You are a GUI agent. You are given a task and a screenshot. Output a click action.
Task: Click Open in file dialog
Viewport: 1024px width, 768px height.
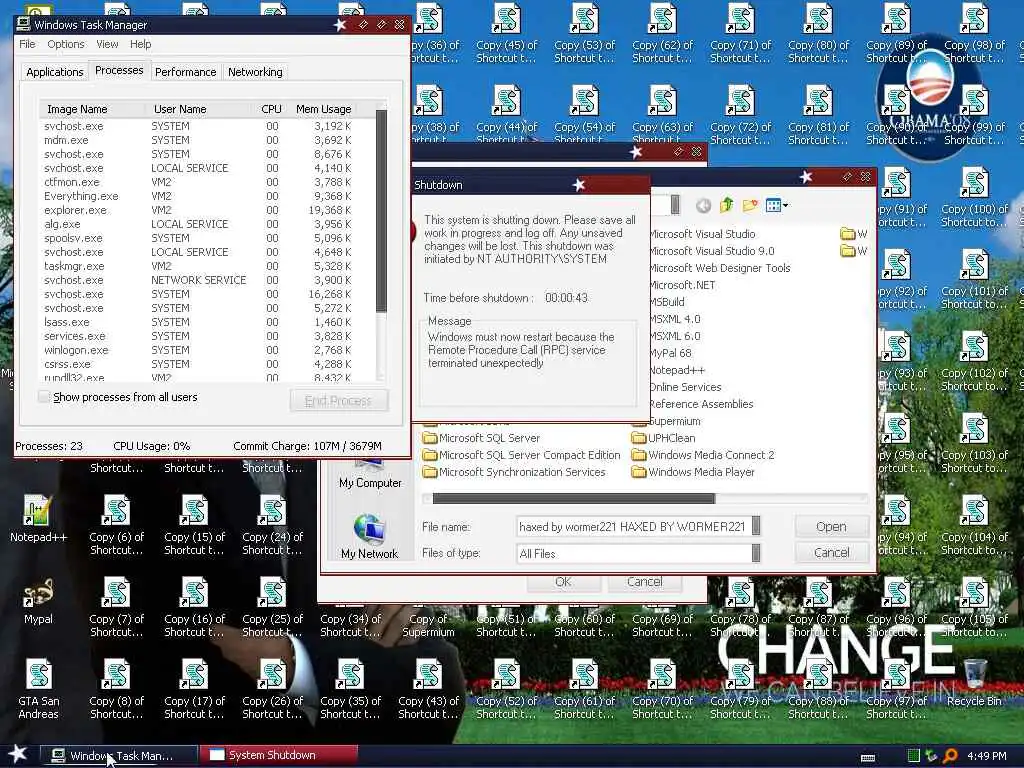tap(831, 526)
